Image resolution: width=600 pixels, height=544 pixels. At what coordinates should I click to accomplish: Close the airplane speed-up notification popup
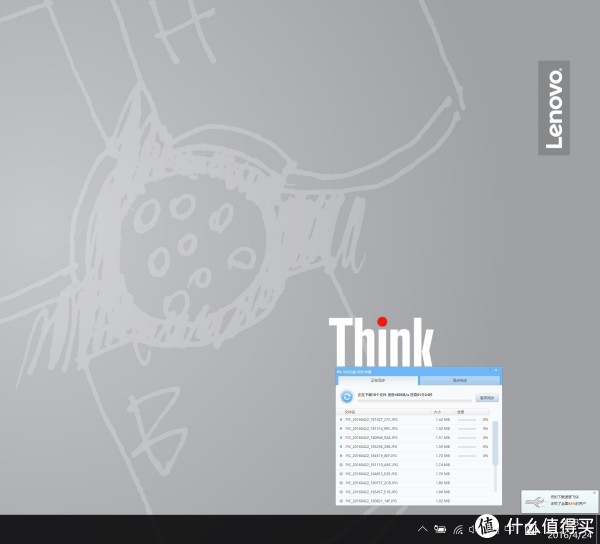pyautogui.click(x=595, y=493)
